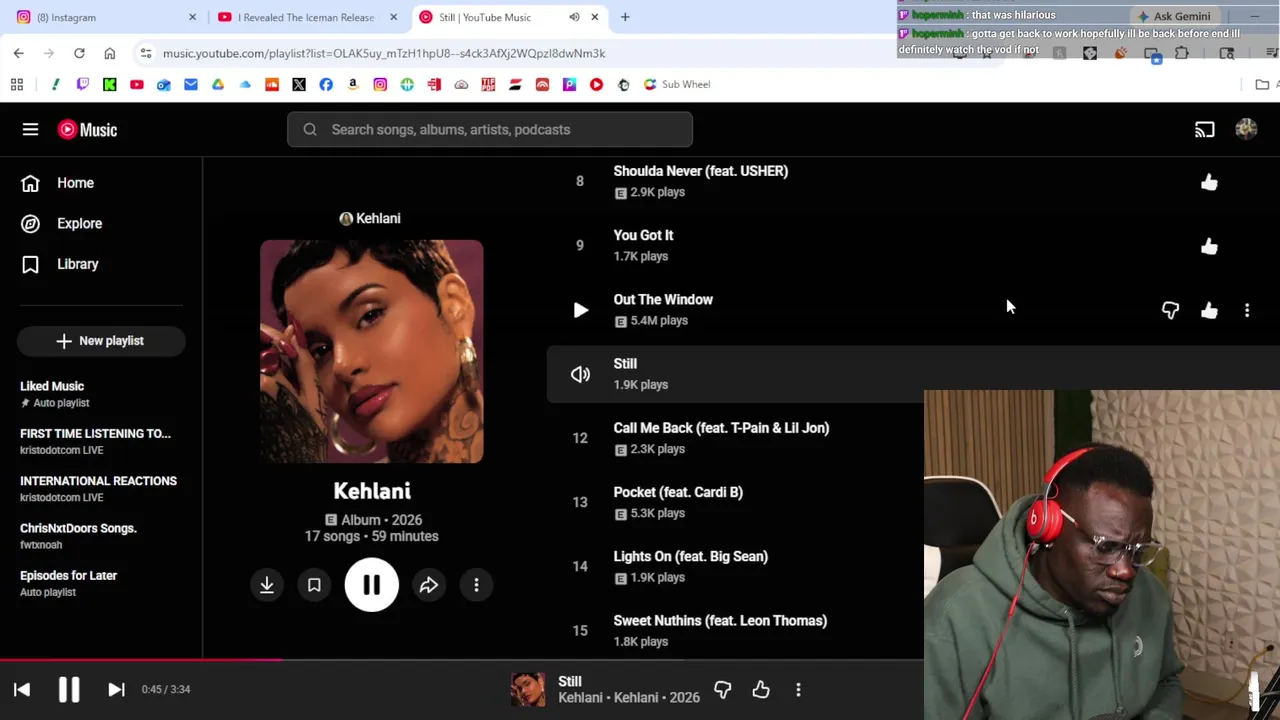Select Call Me Back (feat. T-Pain & Lil Jon)

coord(721,428)
